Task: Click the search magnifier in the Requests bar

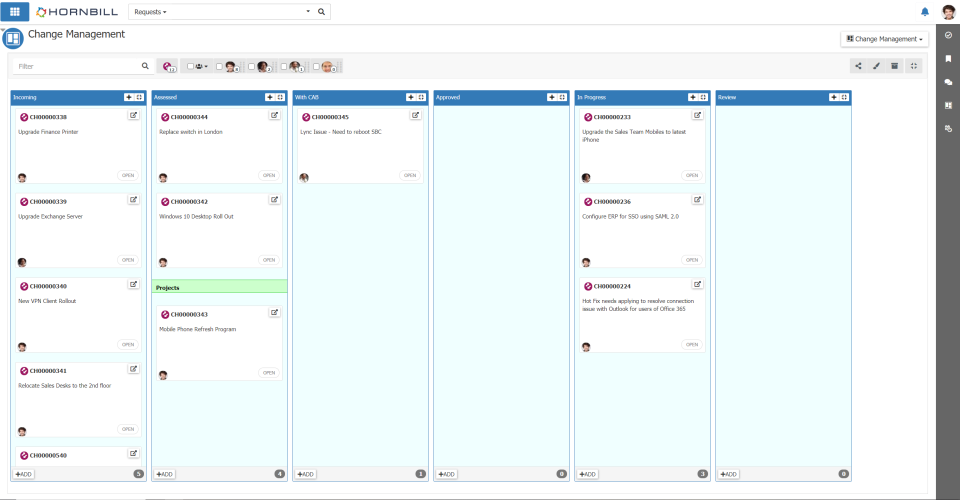Action: coord(321,12)
